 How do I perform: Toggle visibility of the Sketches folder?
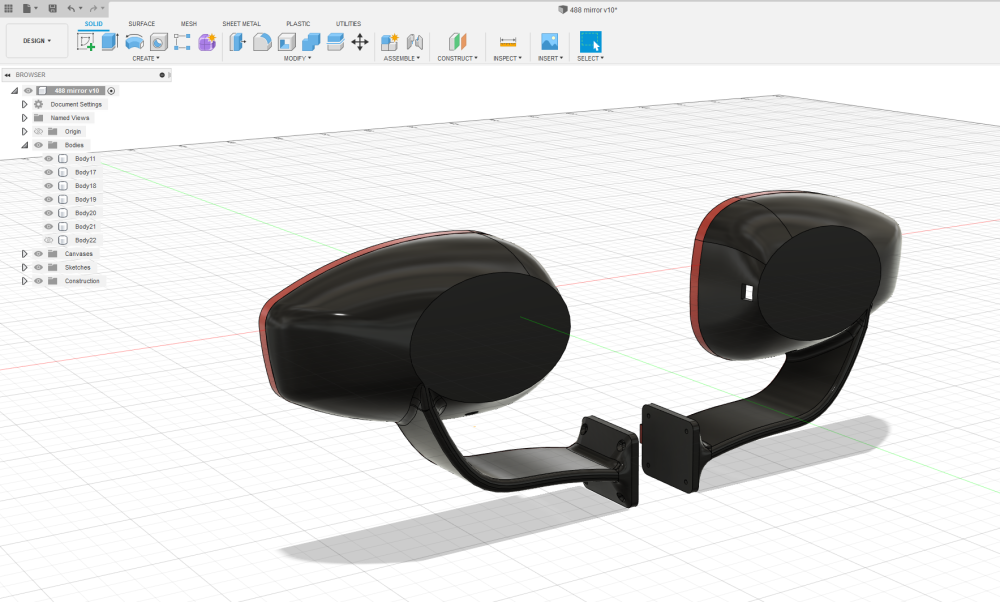(38, 267)
